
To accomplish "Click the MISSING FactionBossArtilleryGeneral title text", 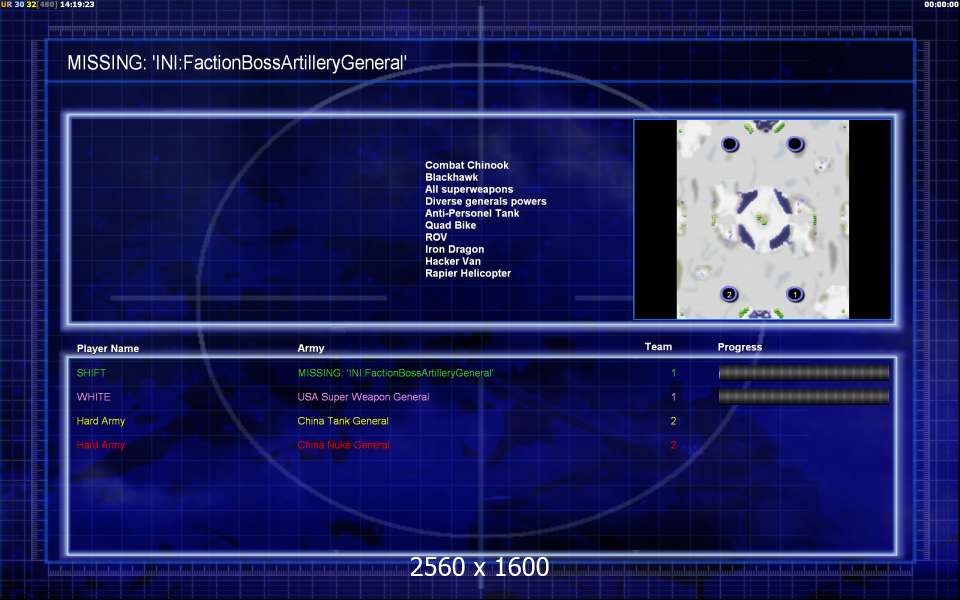I will tap(237, 63).
